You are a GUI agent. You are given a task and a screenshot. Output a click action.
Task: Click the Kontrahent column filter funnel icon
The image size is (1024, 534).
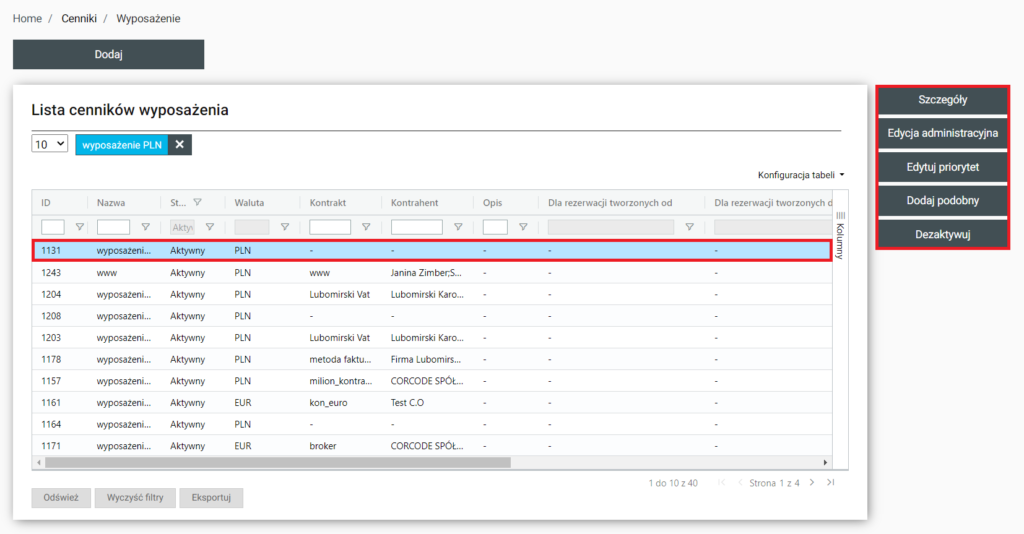(458, 227)
